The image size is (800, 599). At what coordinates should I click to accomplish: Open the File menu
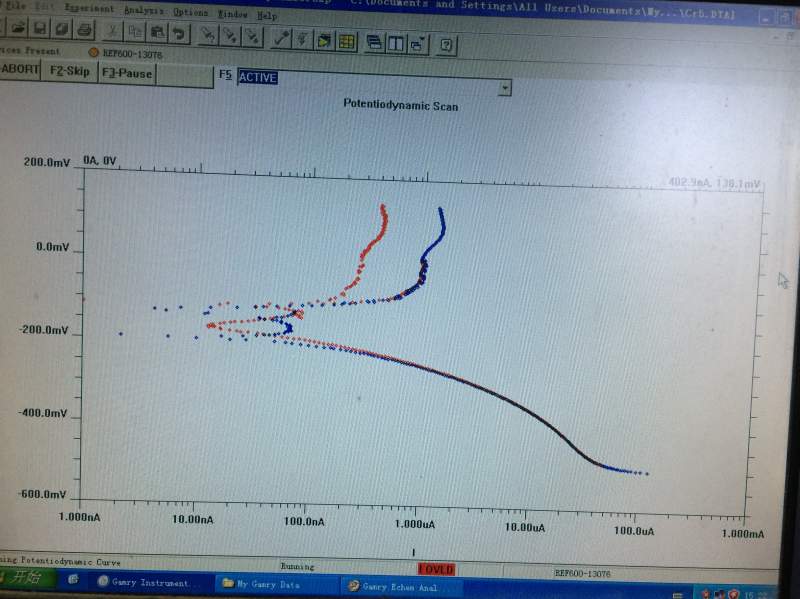click(16, 5)
